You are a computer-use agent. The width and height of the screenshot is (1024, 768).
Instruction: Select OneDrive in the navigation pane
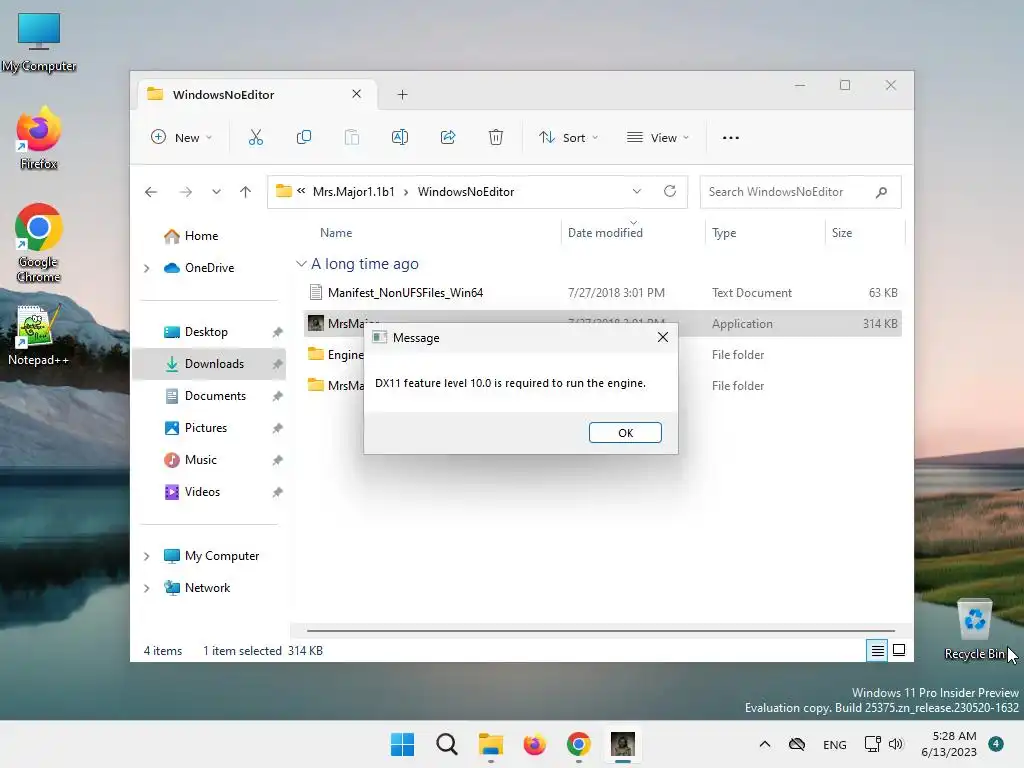click(x=209, y=268)
